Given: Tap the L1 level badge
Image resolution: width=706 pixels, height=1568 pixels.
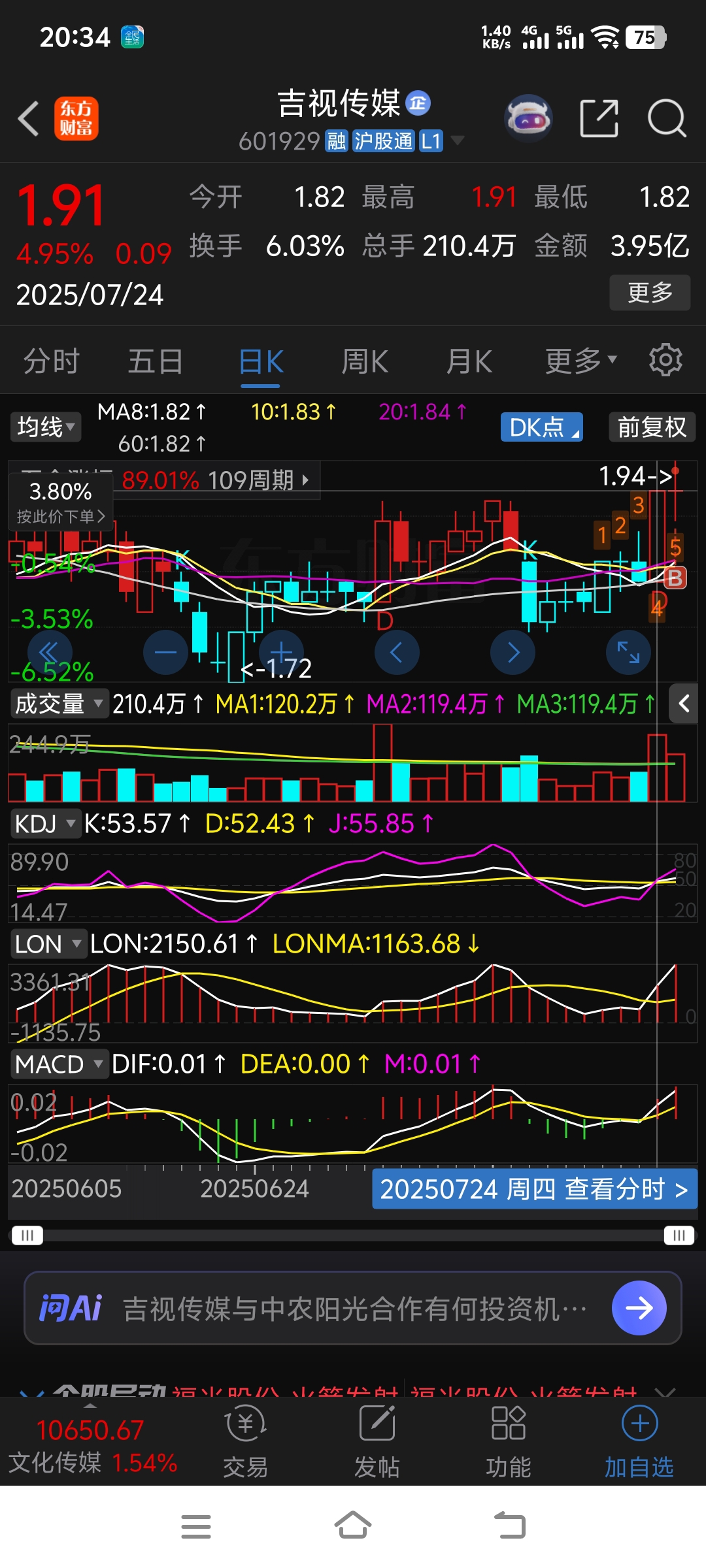Looking at the screenshot, I should click(431, 141).
